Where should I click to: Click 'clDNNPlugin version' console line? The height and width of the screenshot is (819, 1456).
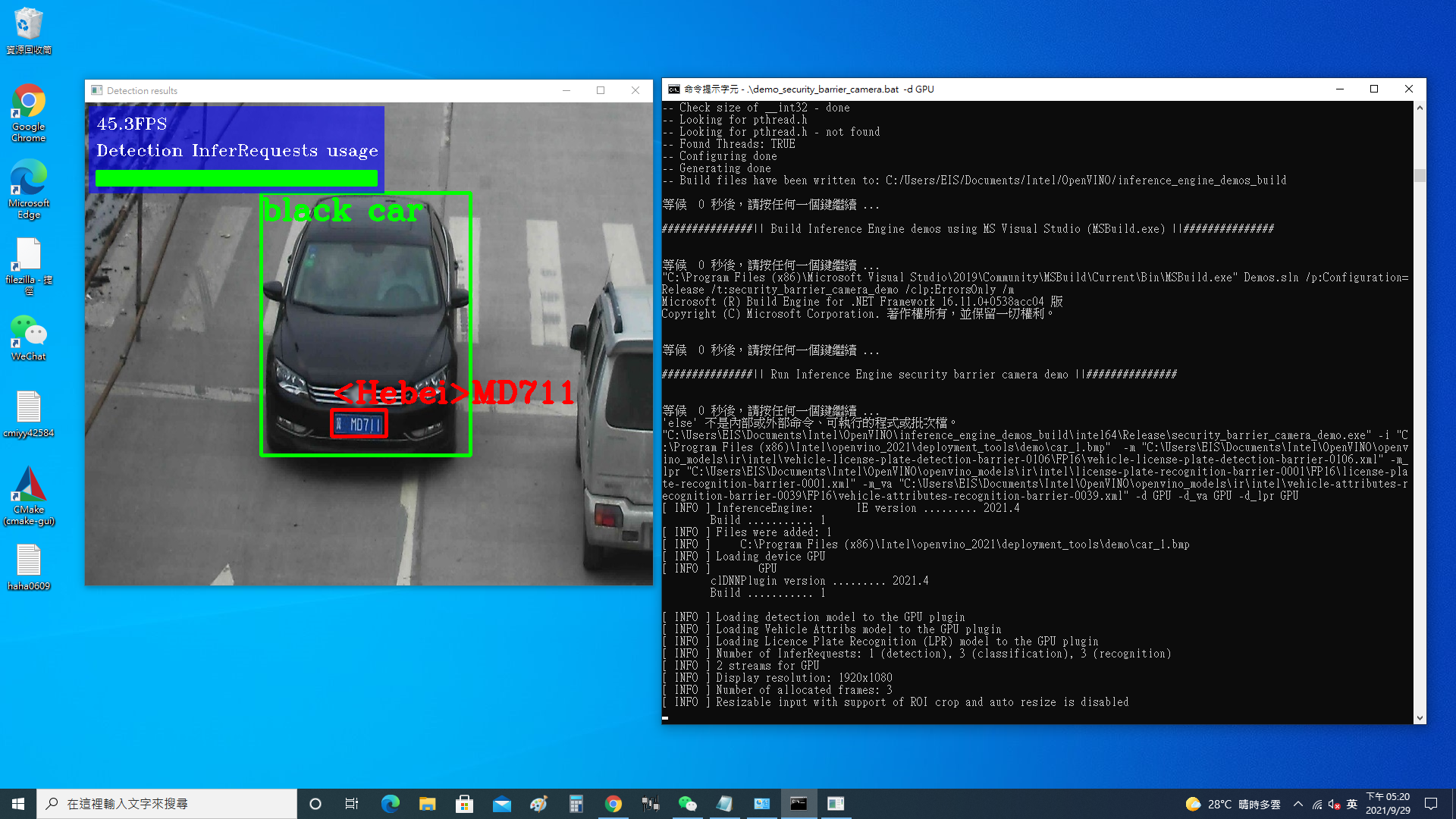(819, 581)
